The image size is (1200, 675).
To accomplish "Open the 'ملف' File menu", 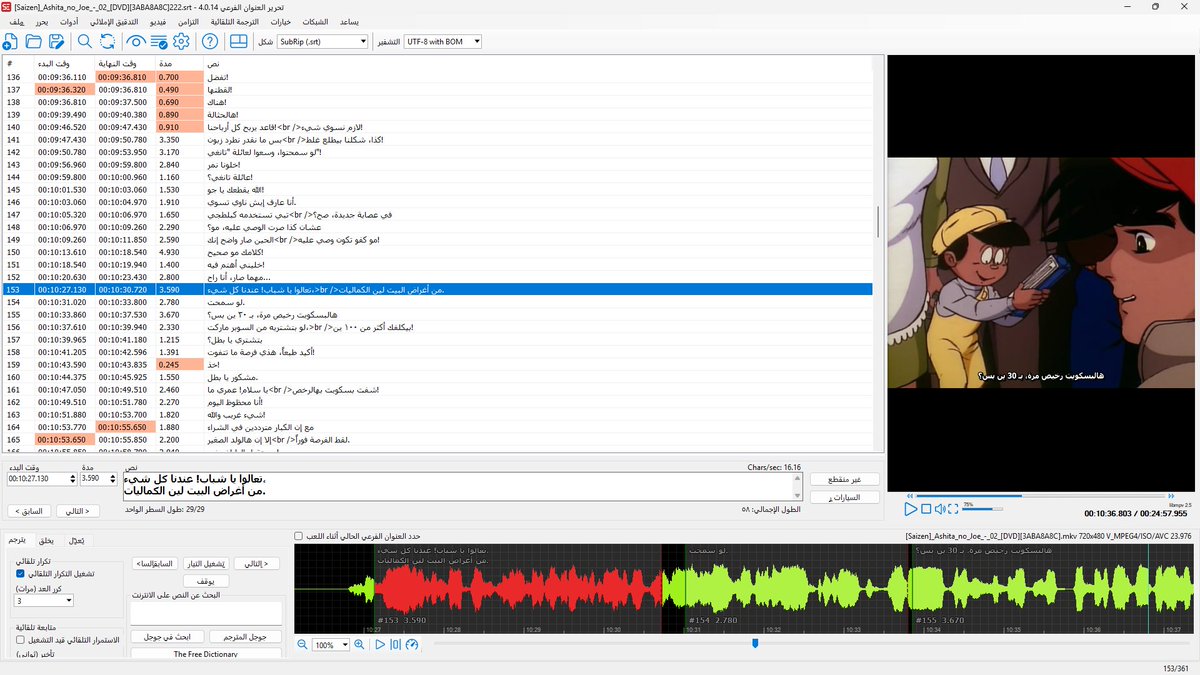I will click(x=17, y=21).
